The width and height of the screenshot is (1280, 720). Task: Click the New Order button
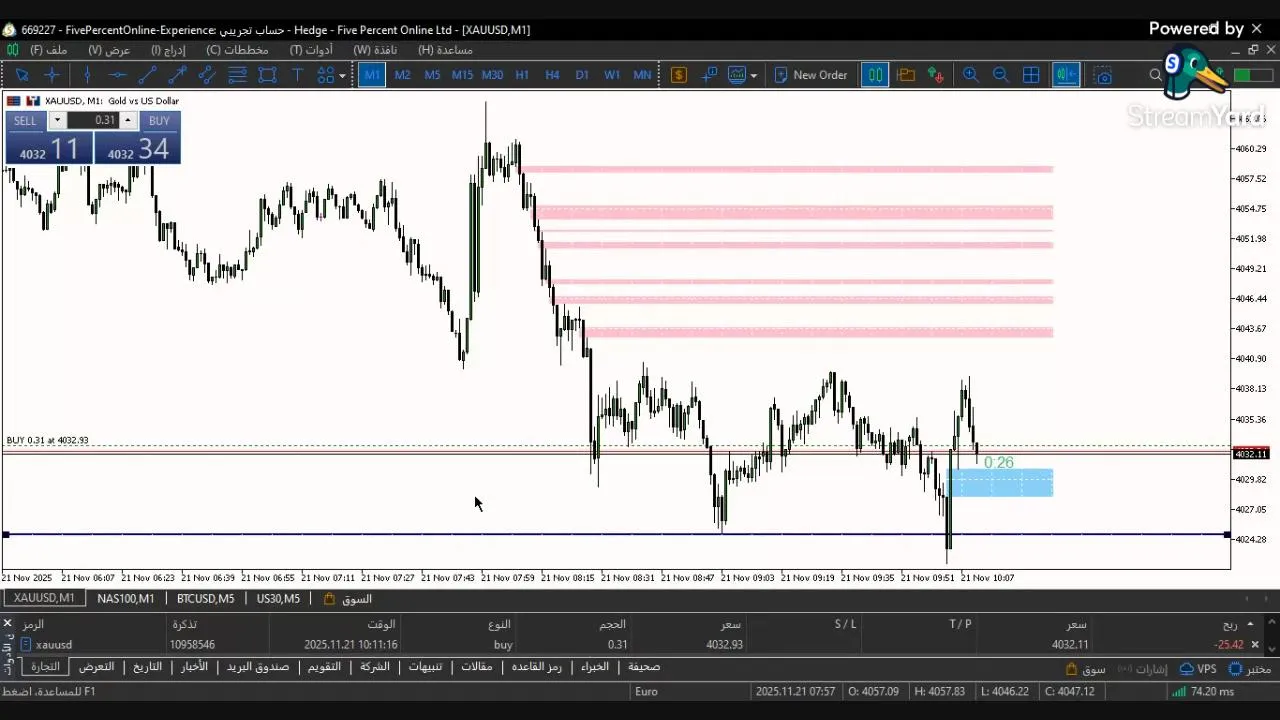(810, 75)
